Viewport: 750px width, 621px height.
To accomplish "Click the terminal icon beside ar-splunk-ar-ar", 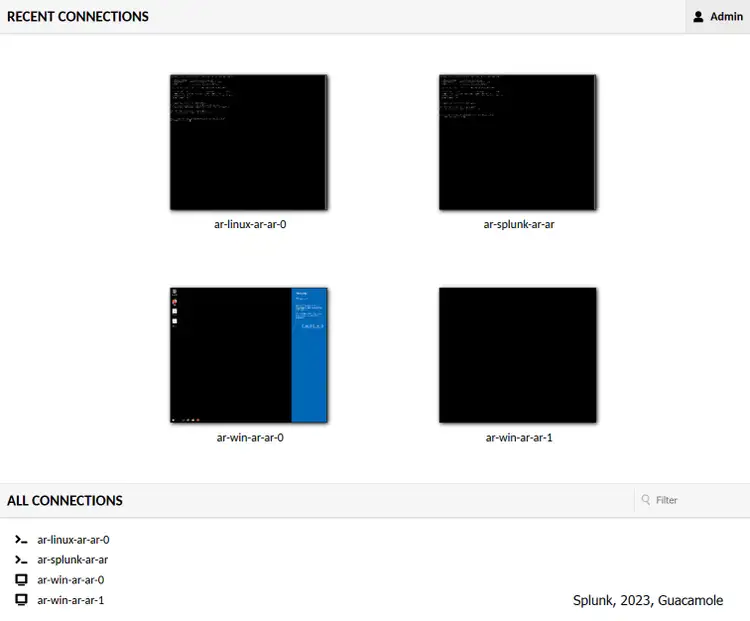I will point(20,560).
